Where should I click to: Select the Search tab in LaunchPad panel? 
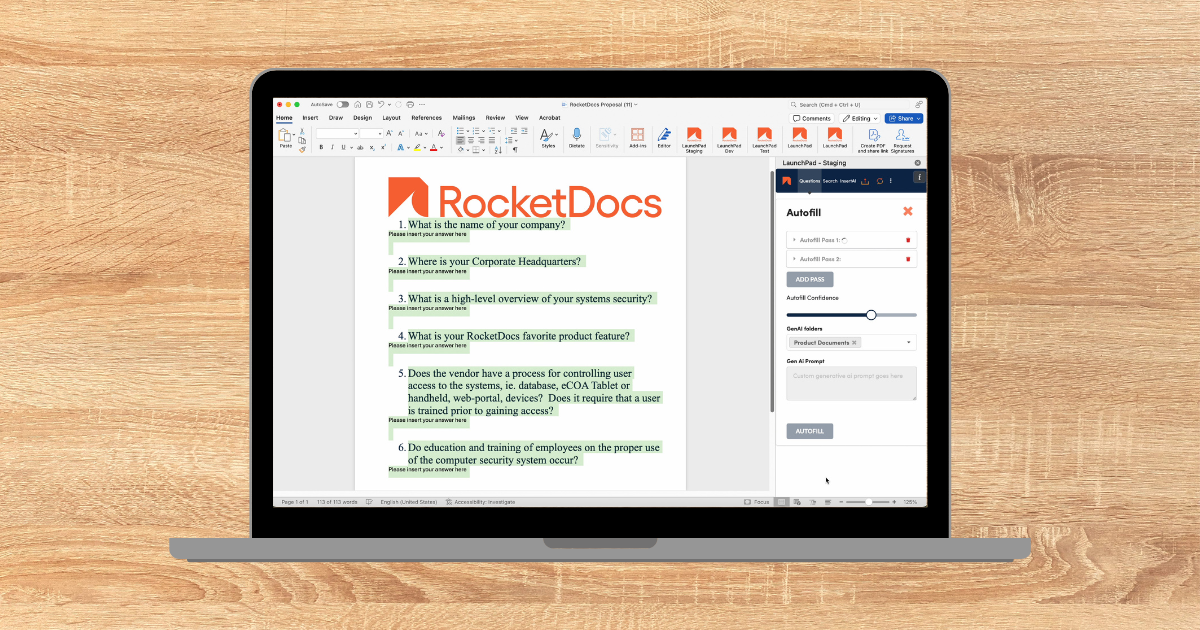[830, 181]
